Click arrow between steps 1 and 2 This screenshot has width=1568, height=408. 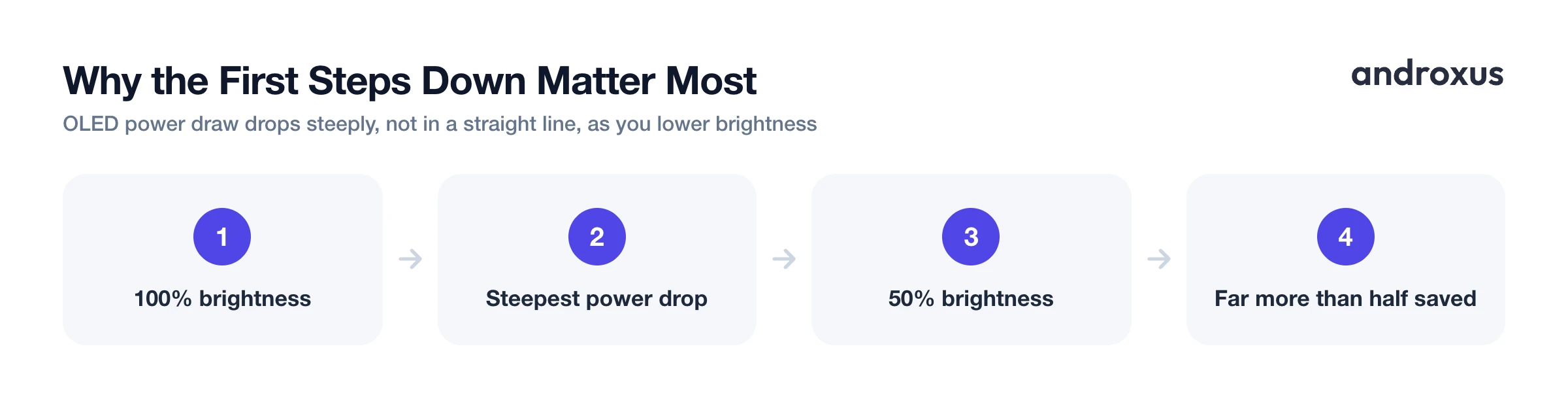(x=410, y=259)
